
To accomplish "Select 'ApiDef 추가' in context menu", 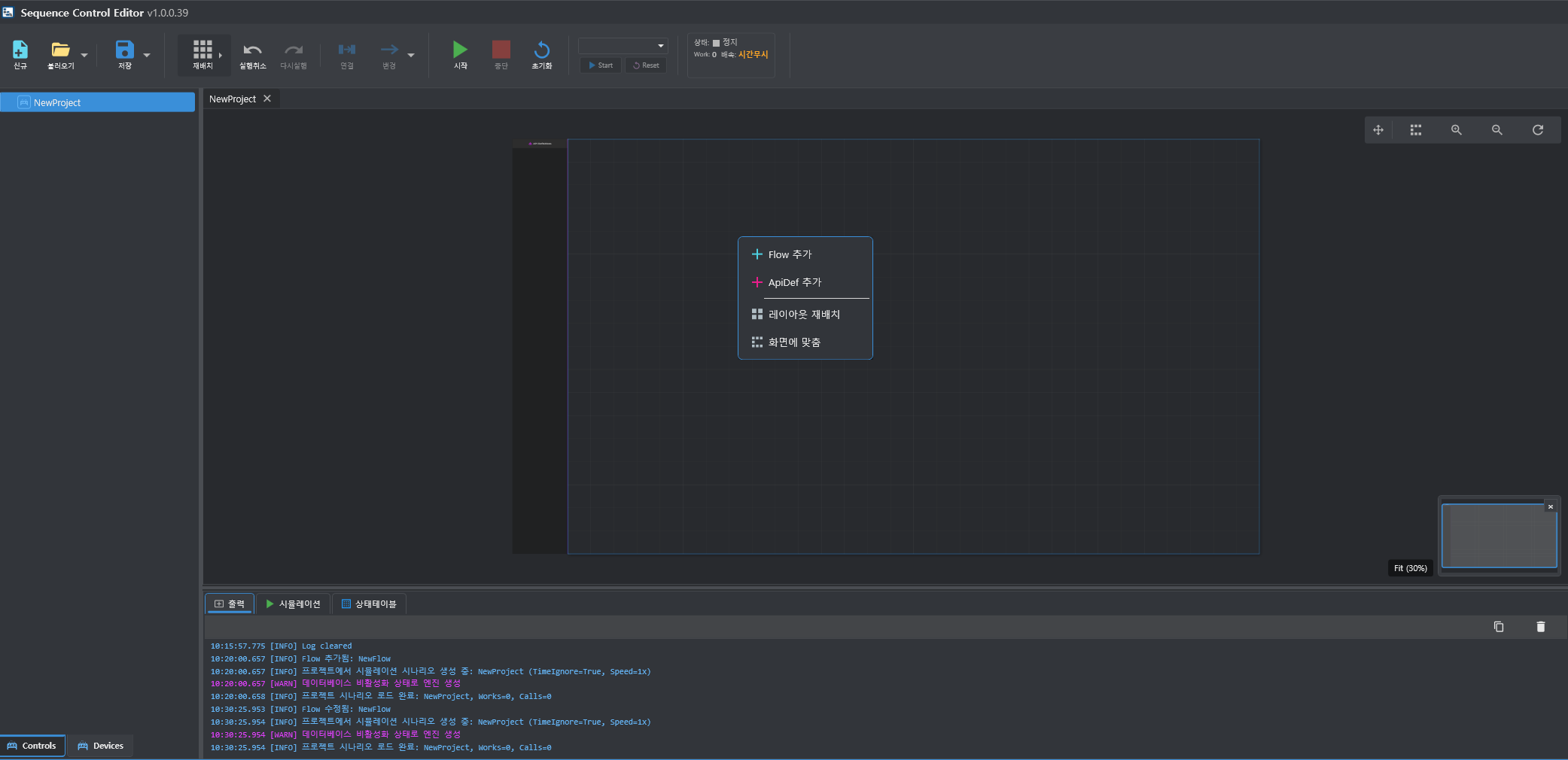I will [x=794, y=282].
